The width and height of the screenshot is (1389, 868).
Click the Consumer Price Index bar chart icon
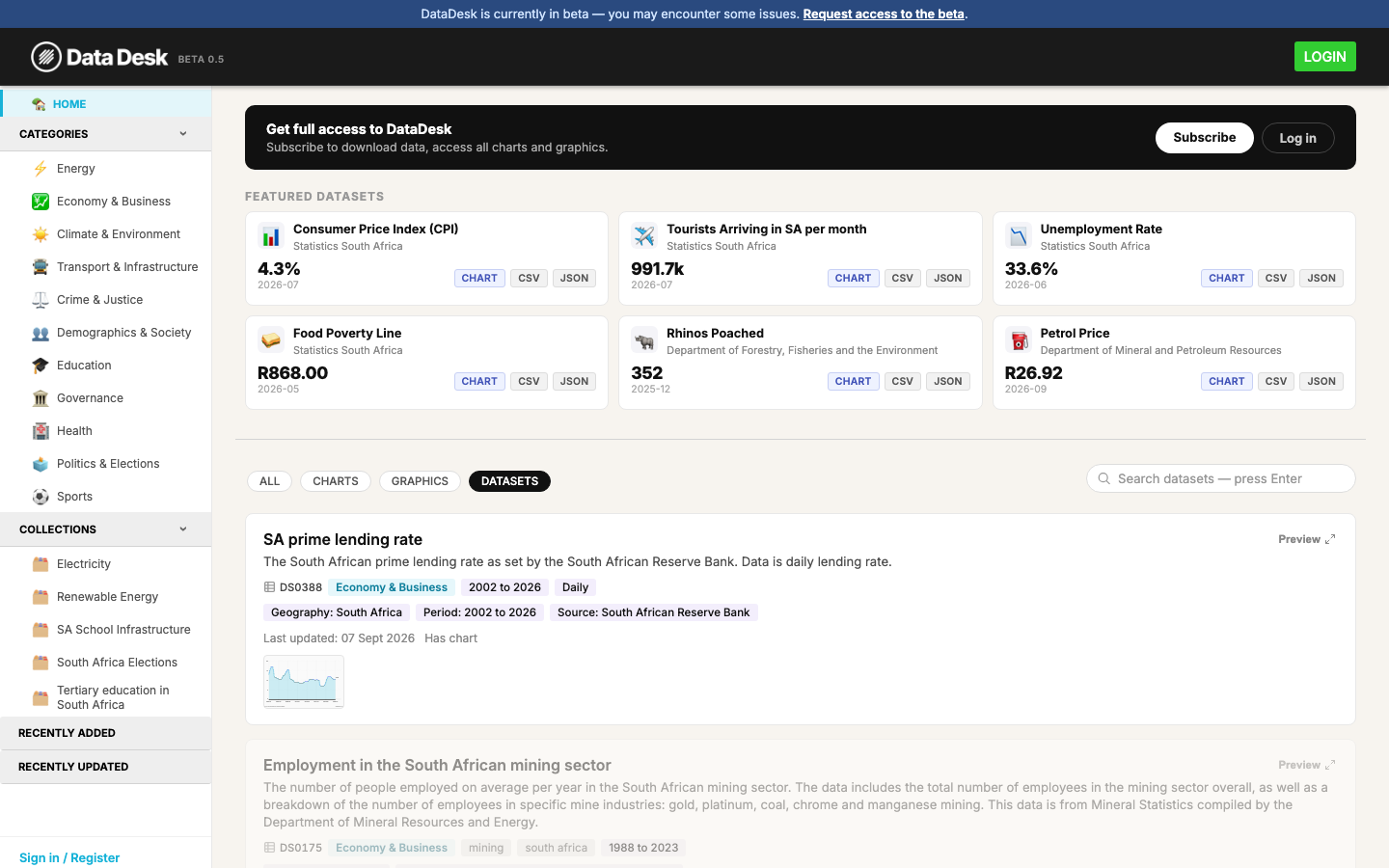271,236
